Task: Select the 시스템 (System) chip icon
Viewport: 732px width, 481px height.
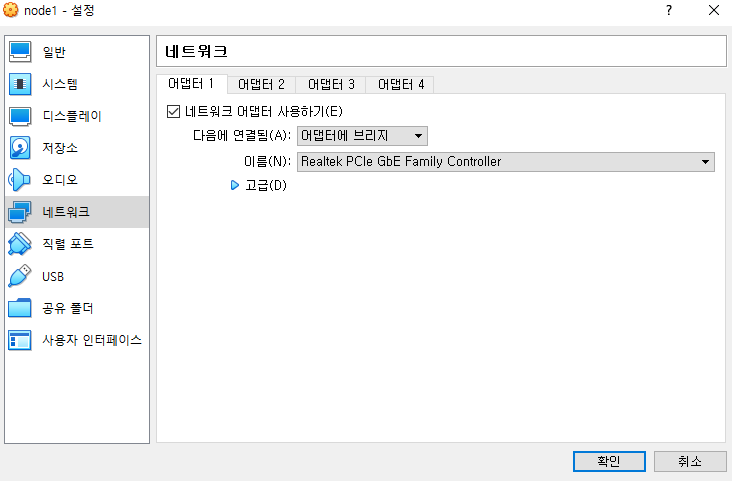Action: (21, 84)
